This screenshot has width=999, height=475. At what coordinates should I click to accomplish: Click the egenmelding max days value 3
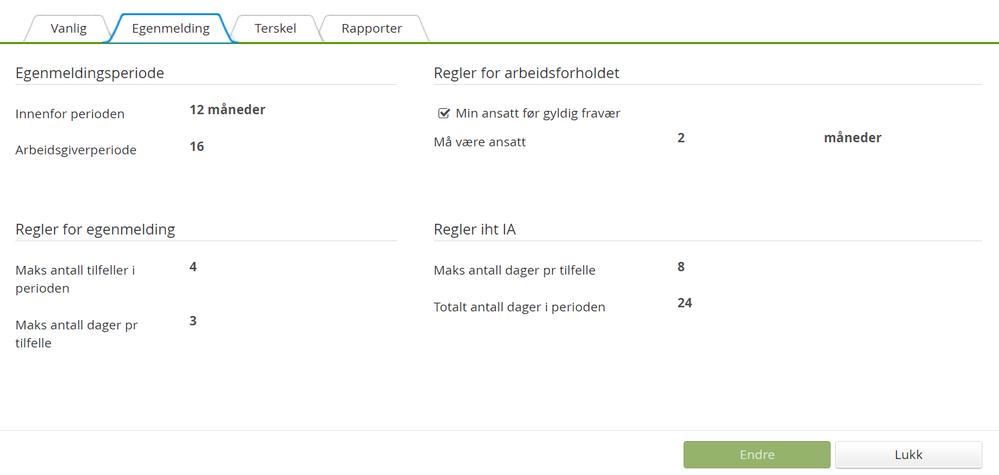point(193,321)
